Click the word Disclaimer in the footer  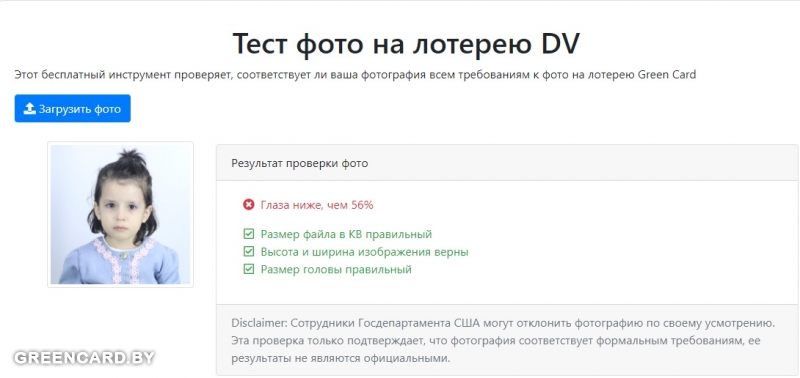[x=258, y=323]
